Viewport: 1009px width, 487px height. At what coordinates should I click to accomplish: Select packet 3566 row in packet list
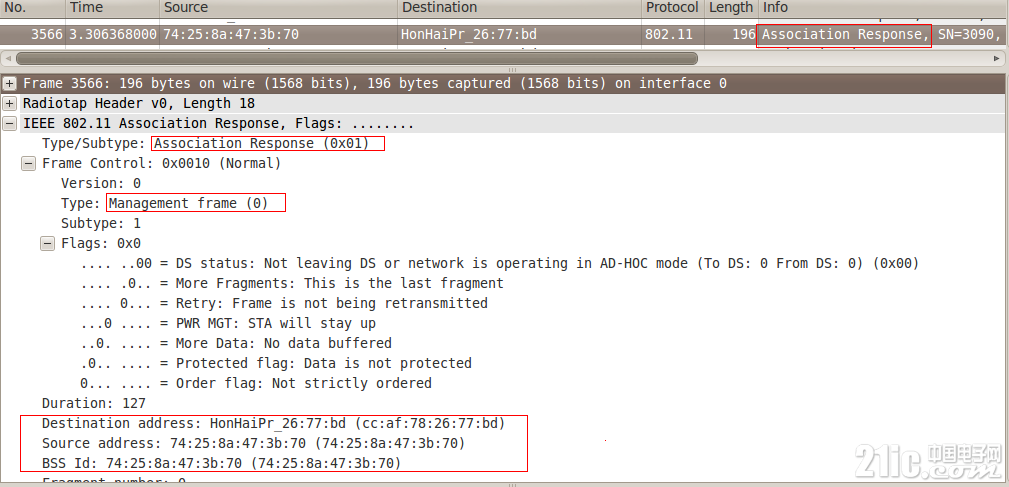pos(504,34)
